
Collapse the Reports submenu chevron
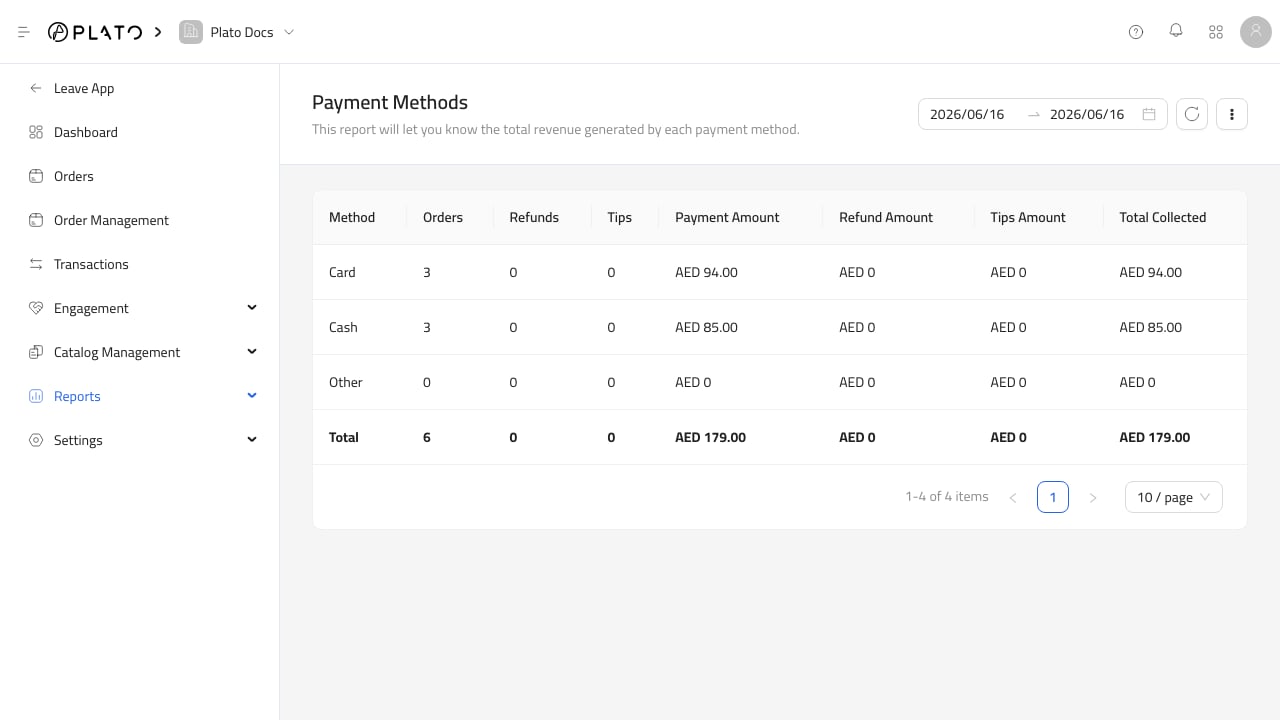pyautogui.click(x=252, y=396)
